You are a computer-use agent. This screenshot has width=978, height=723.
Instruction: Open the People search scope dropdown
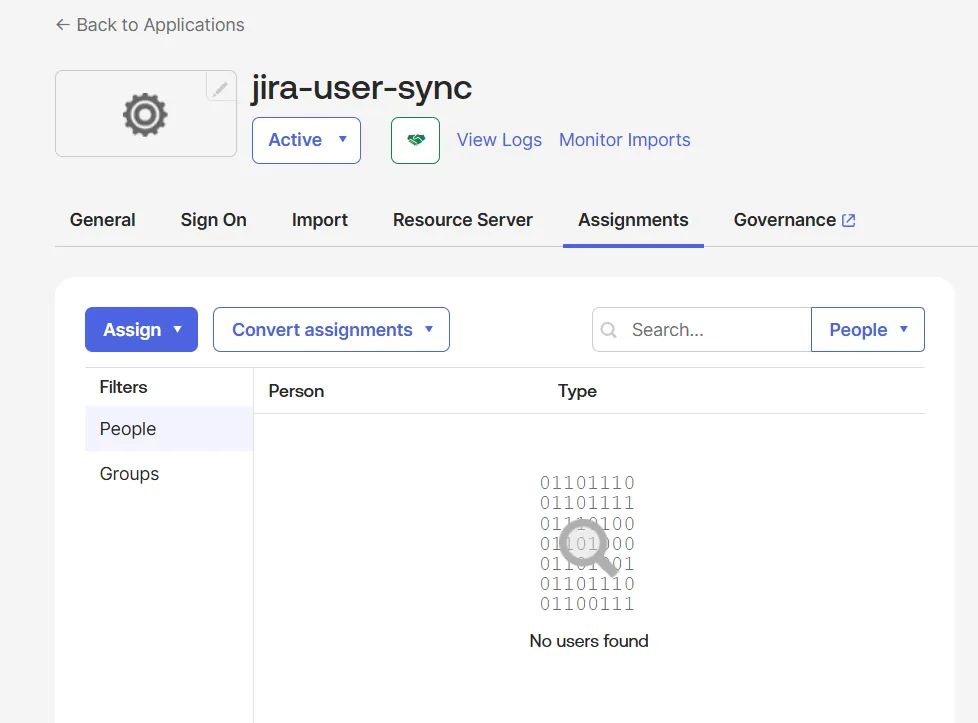tap(868, 329)
